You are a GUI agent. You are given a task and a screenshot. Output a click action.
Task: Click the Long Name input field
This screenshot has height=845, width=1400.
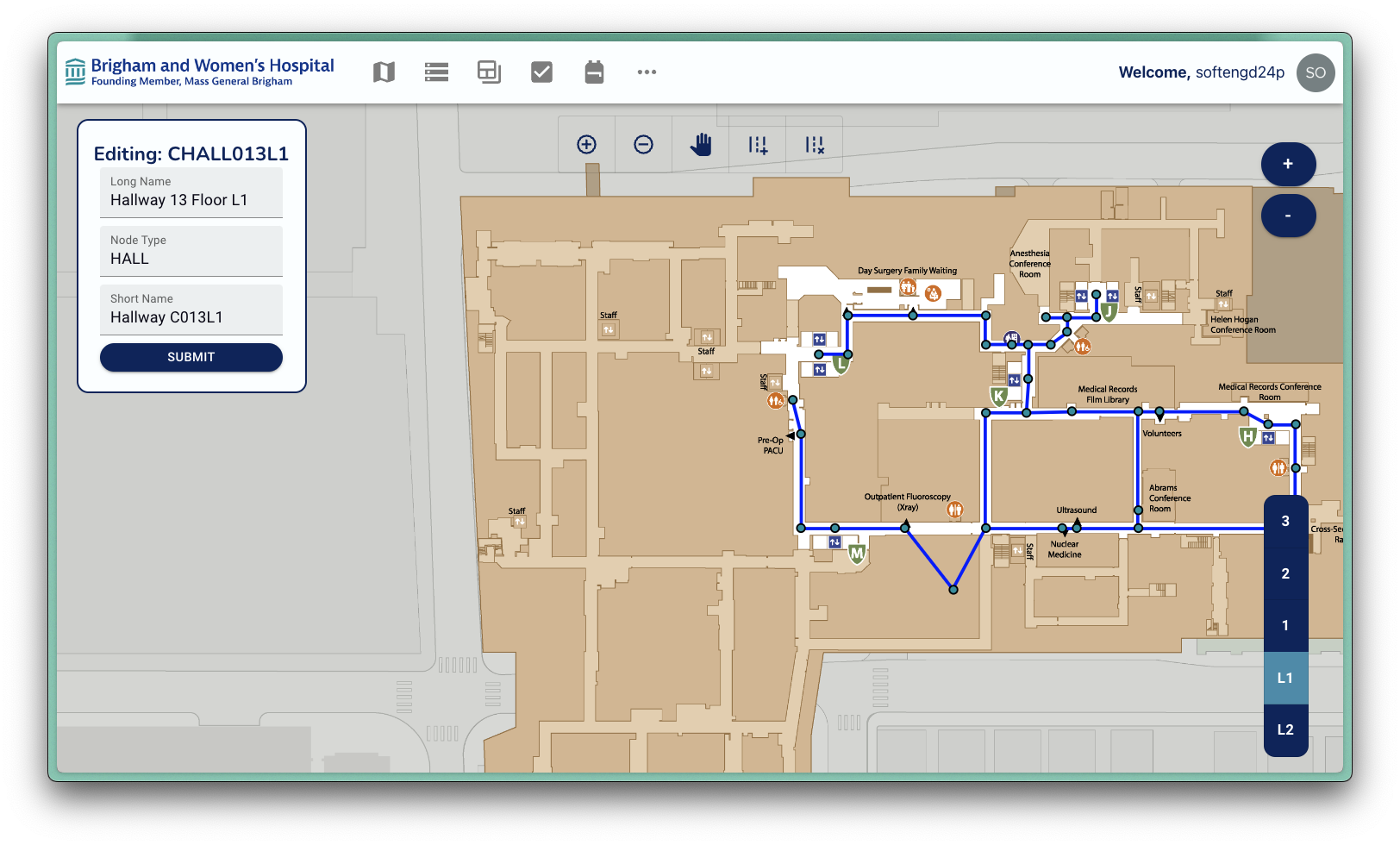[x=191, y=200]
